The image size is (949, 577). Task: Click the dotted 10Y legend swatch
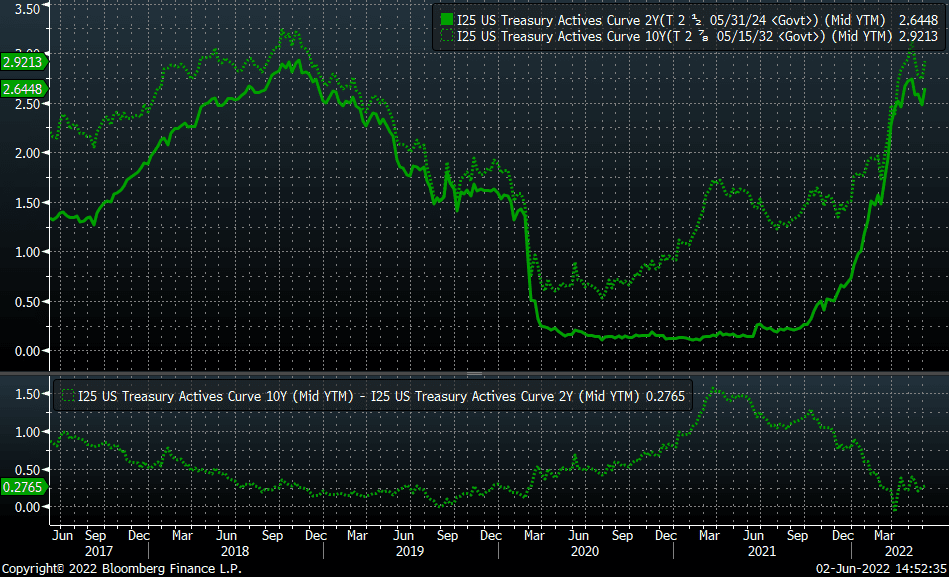click(446, 36)
